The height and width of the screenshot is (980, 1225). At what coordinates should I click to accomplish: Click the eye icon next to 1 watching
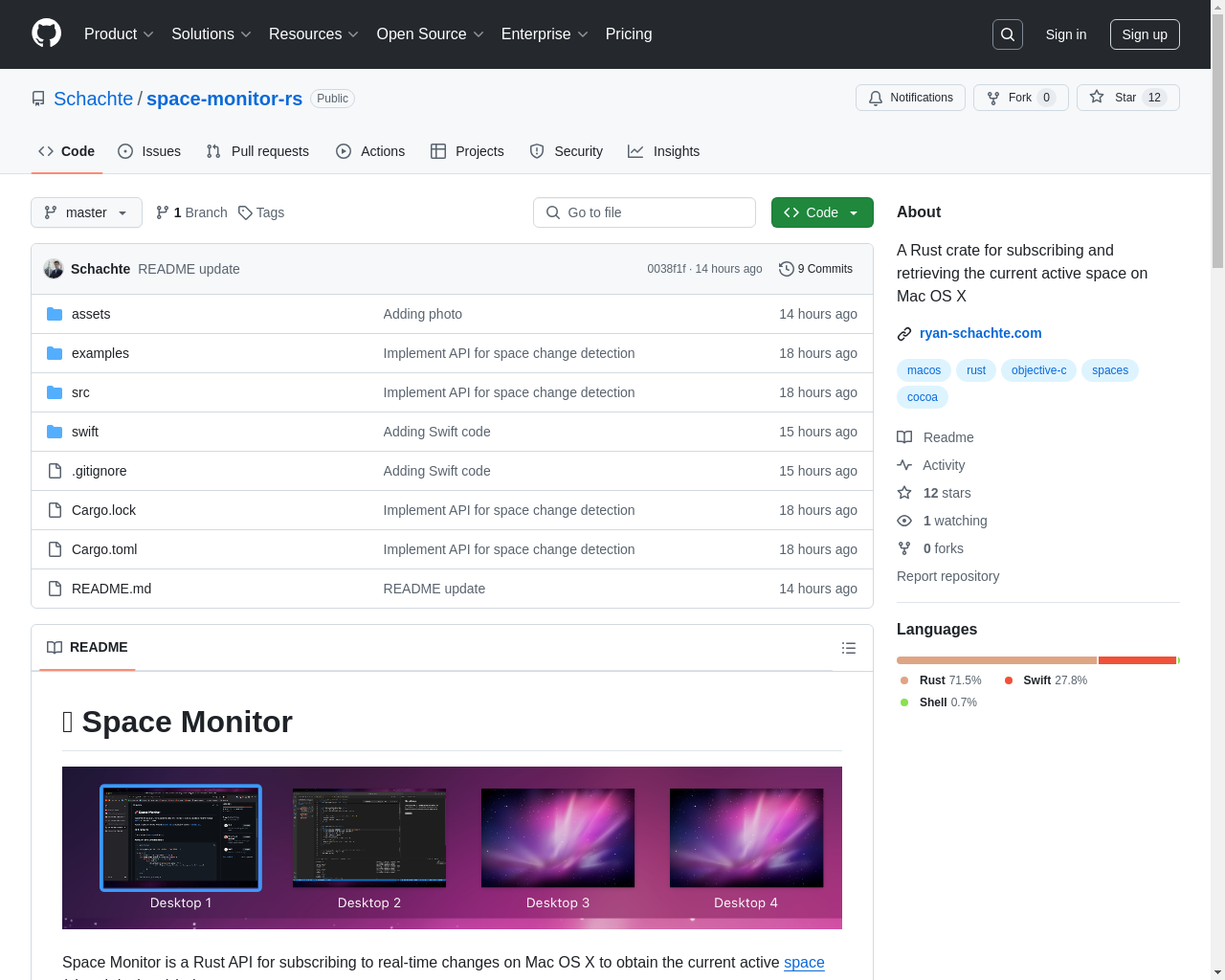pyautogui.click(x=904, y=521)
